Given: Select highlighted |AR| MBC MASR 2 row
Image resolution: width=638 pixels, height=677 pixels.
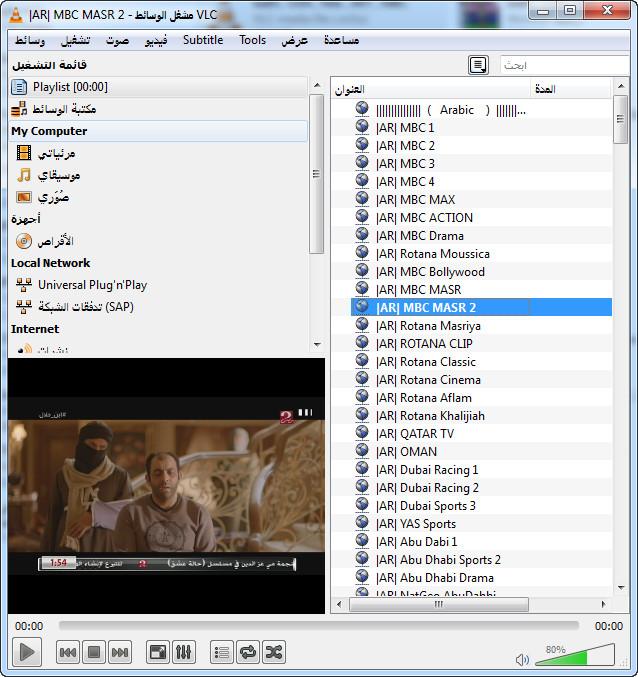Looking at the screenshot, I should point(481,307).
